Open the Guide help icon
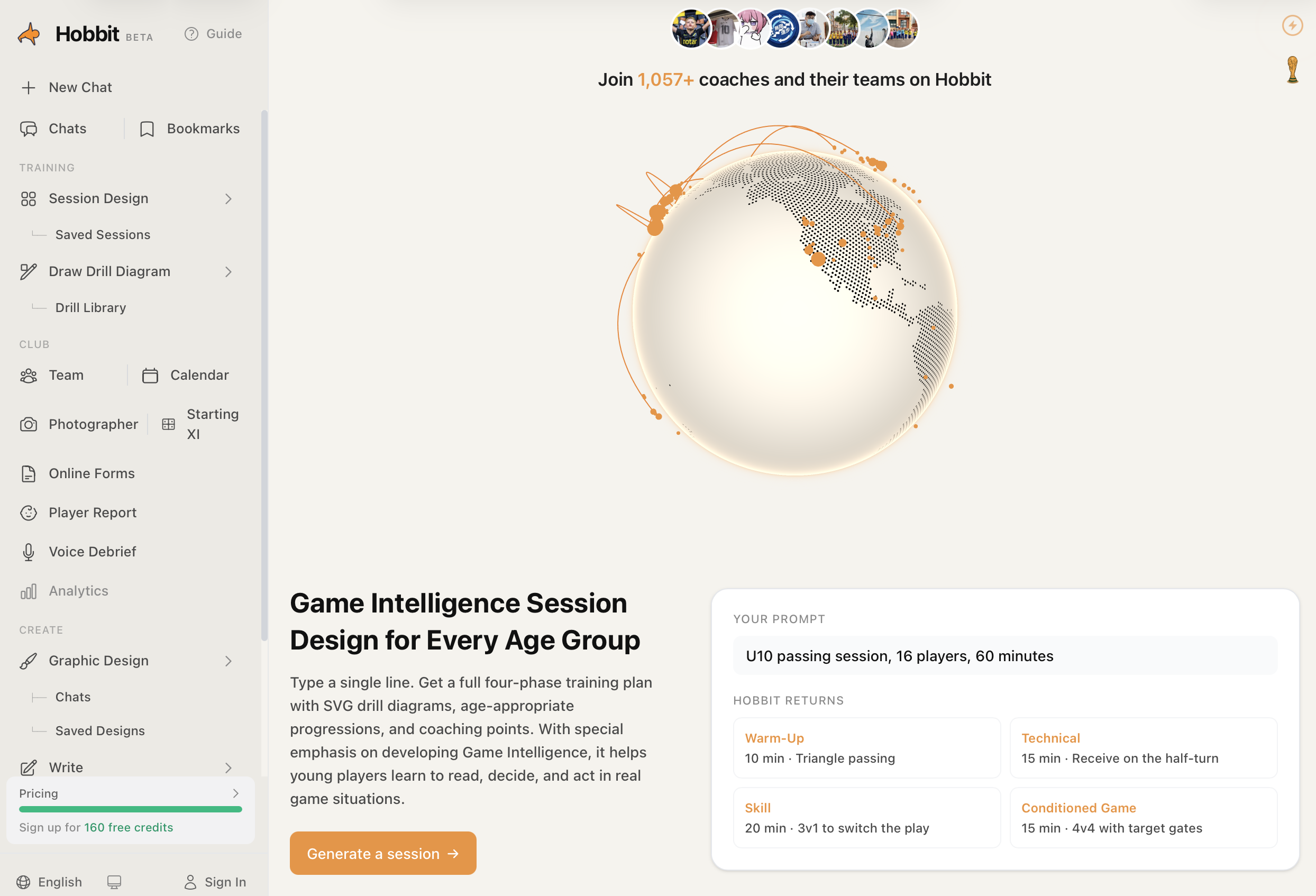1316x896 pixels. point(191,34)
